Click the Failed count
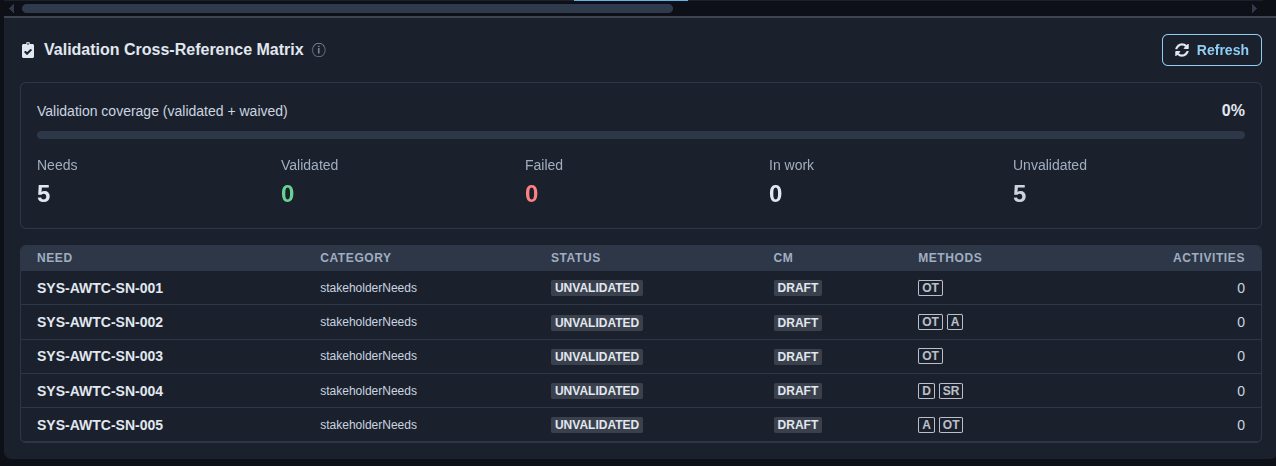 [531, 194]
